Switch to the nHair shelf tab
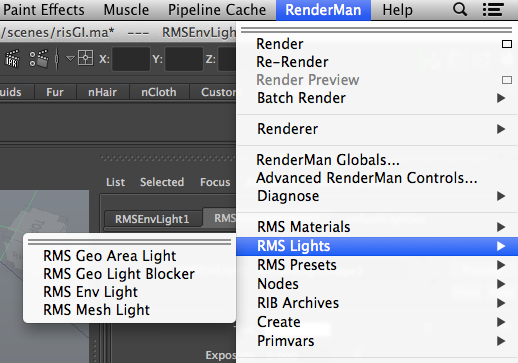 [x=102, y=92]
